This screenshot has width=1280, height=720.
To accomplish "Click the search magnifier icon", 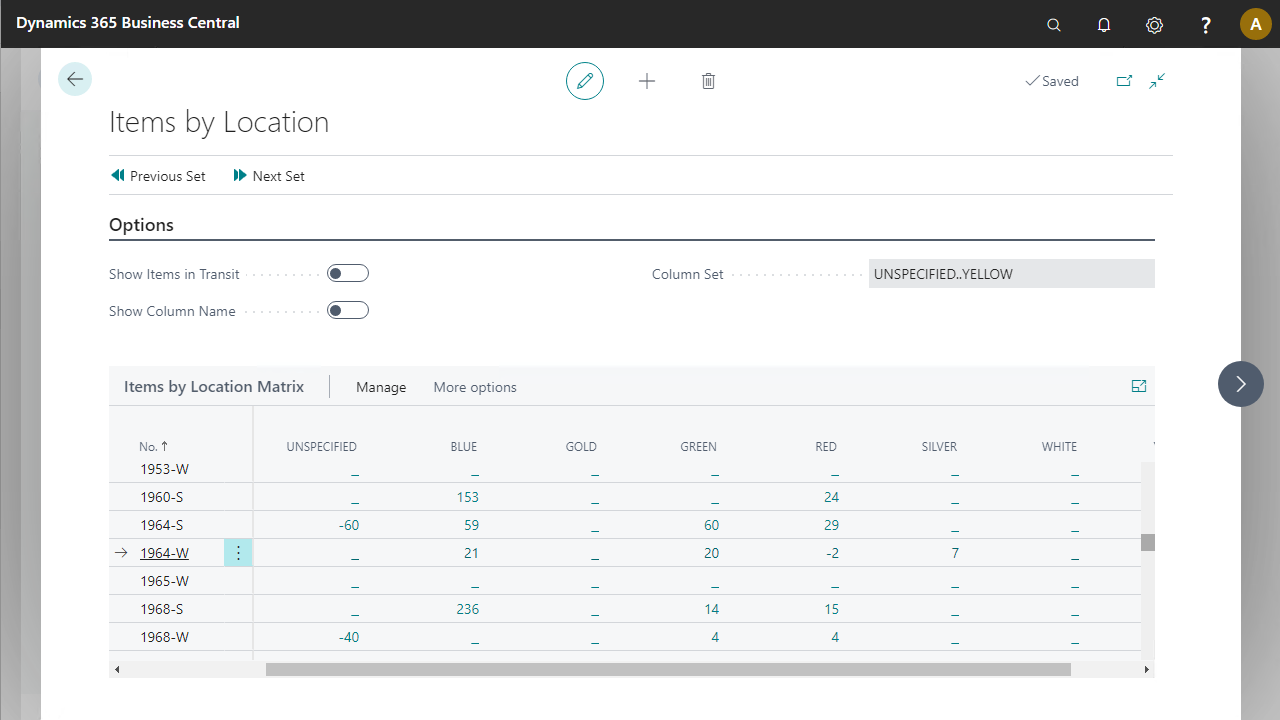I will (1054, 25).
